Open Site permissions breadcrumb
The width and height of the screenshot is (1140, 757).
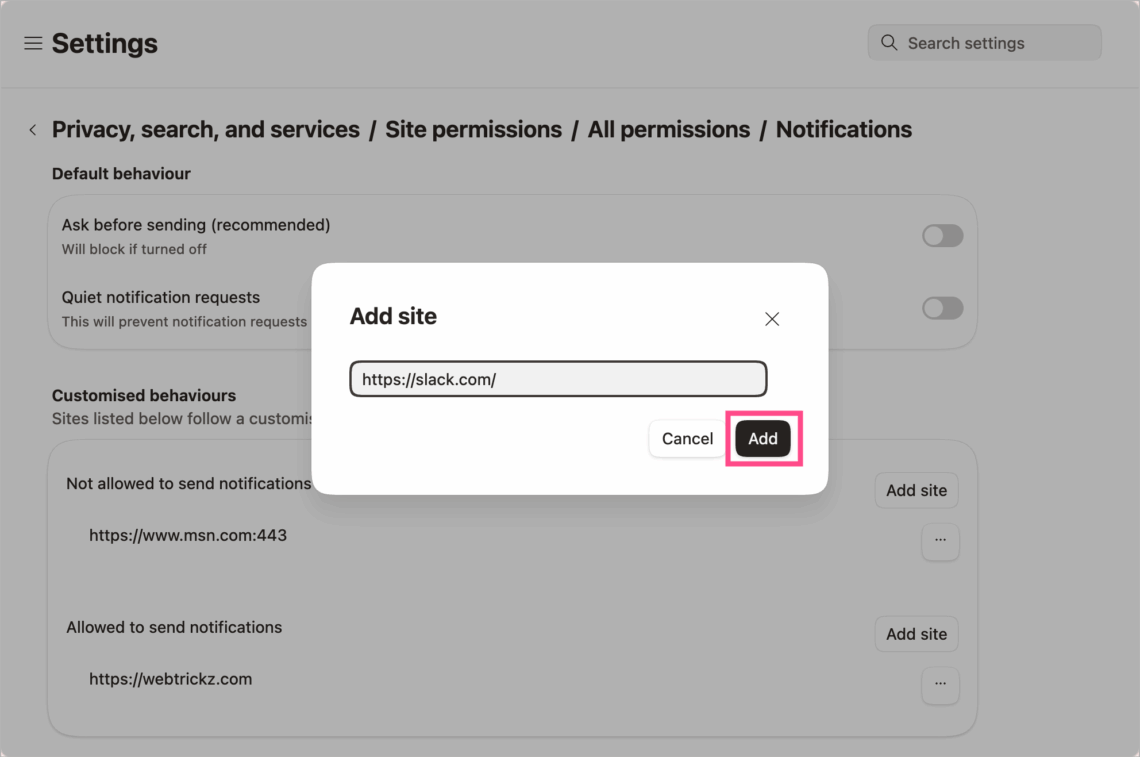coord(473,129)
